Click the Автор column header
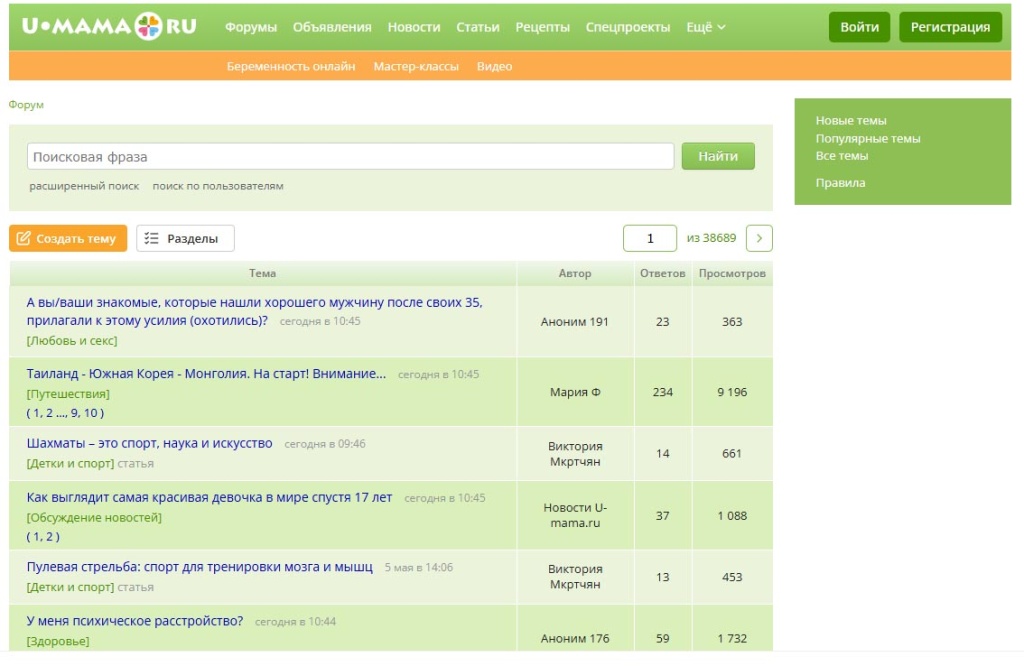Image resolution: width=1024 pixels, height=666 pixels. coord(575,274)
